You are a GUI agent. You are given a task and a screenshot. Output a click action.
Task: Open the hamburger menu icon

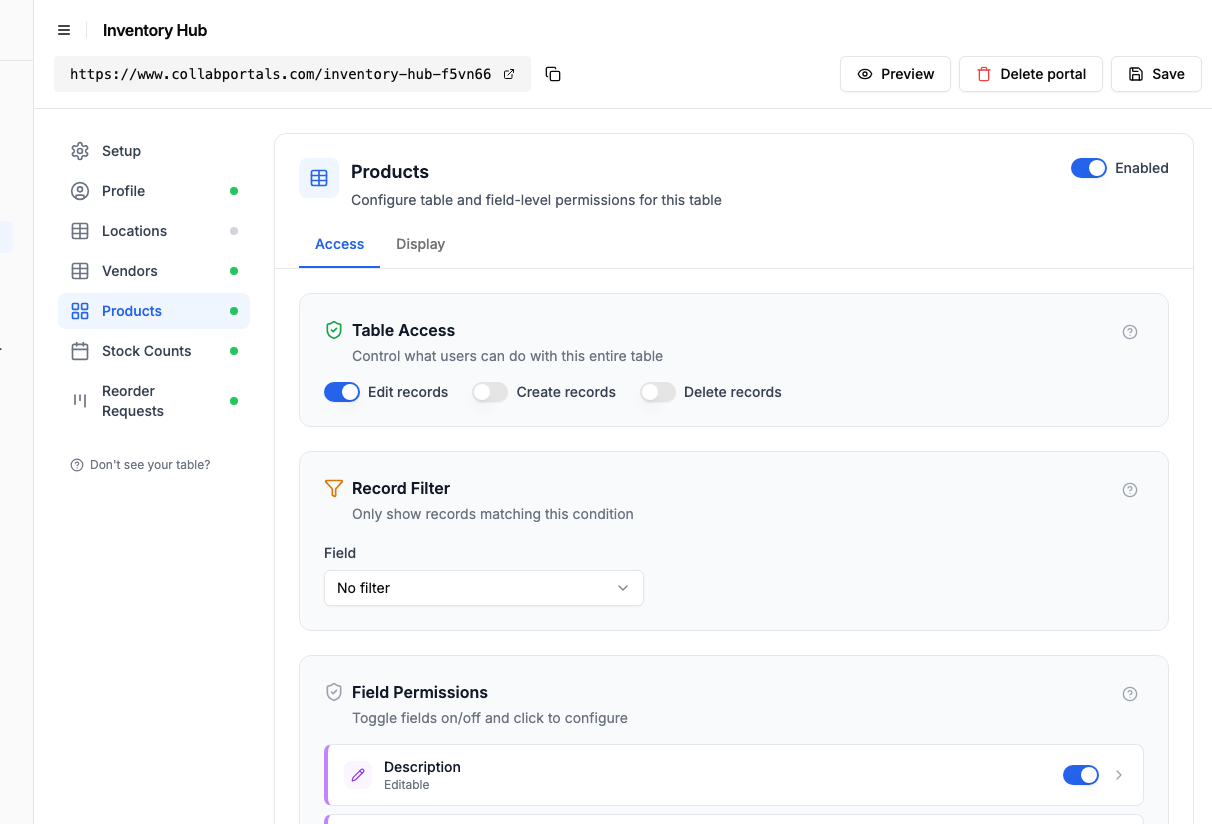pyautogui.click(x=64, y=30)
